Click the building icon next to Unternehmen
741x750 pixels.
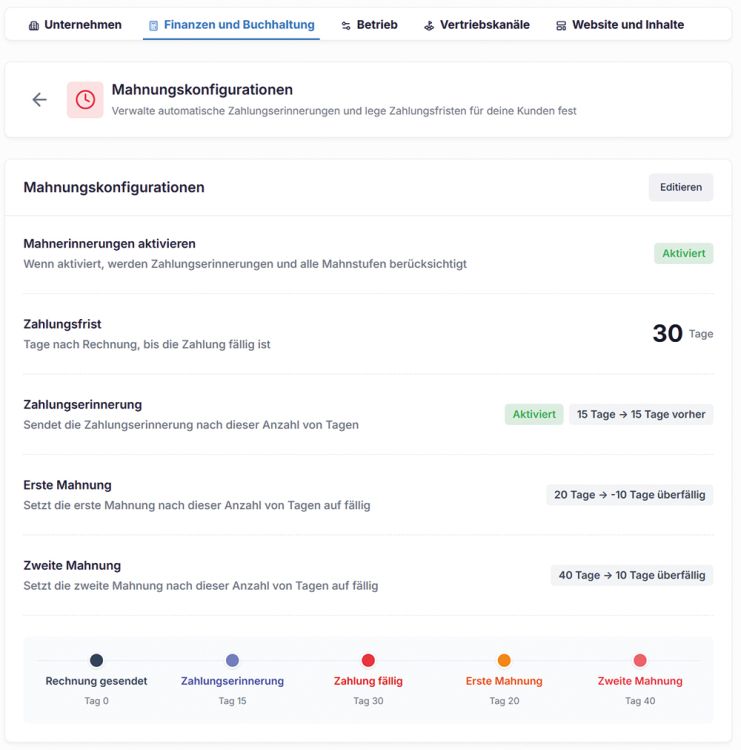click(x=34, y=25)
